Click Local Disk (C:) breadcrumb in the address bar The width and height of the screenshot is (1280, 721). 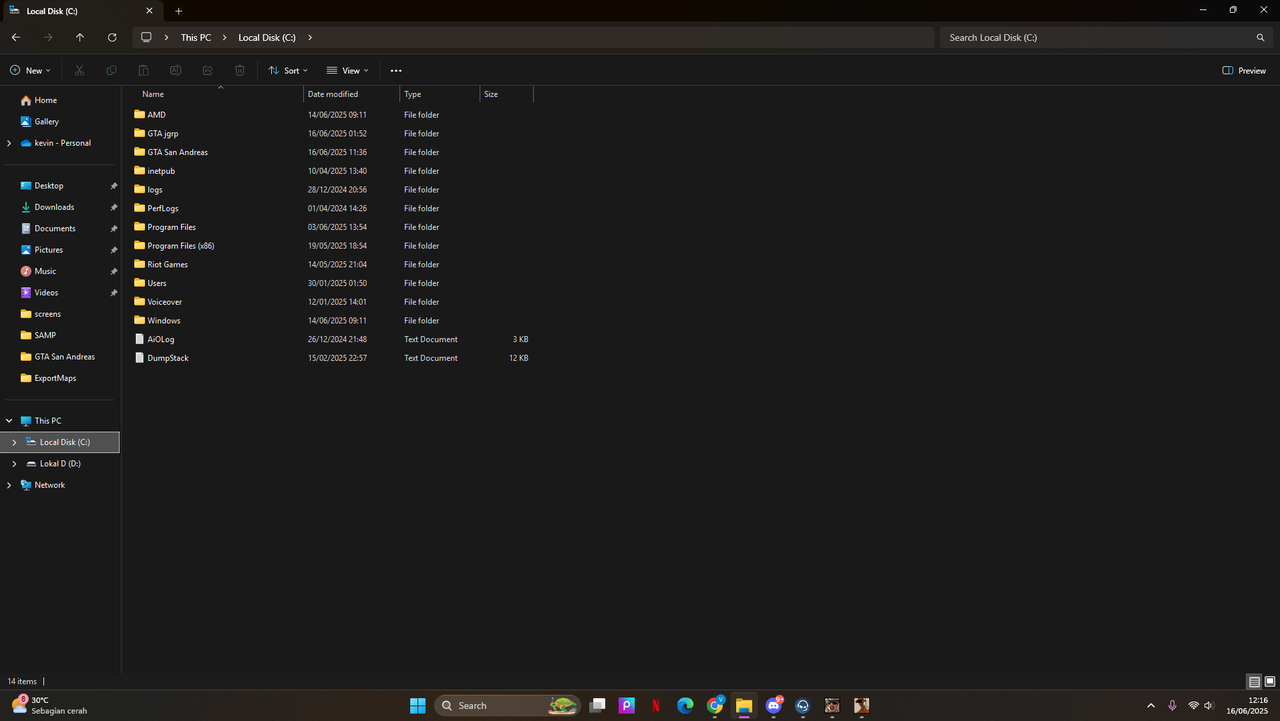click(267, 37)
